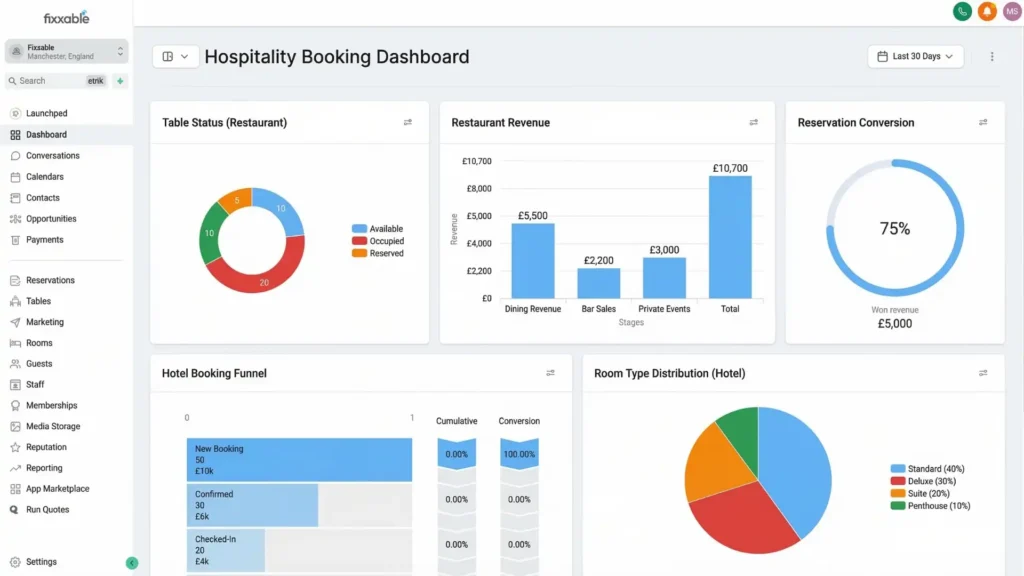Screen dimensions: 1024x576
Task: Open the Last 30 Days date range dropdown
Action: pos(914,56)
